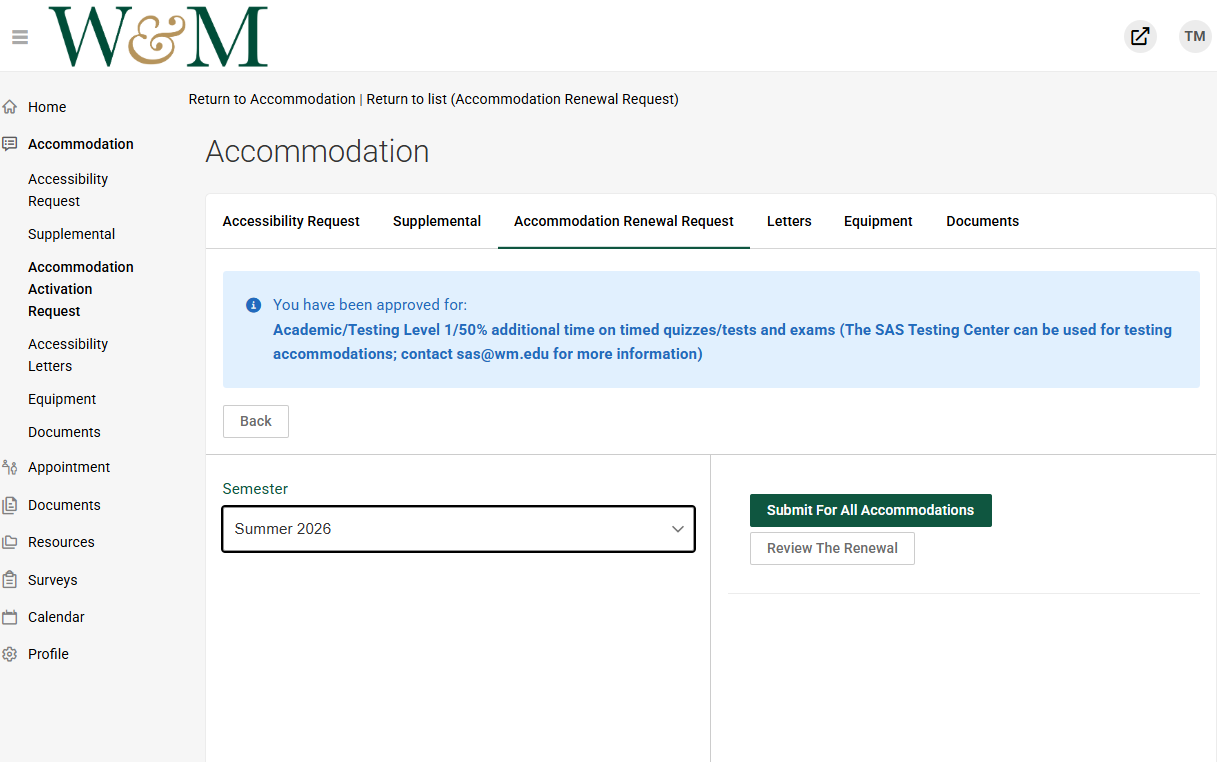Screen dimensions: 1217x762
Task: Click the Semester field label
Action: [255, 489]
